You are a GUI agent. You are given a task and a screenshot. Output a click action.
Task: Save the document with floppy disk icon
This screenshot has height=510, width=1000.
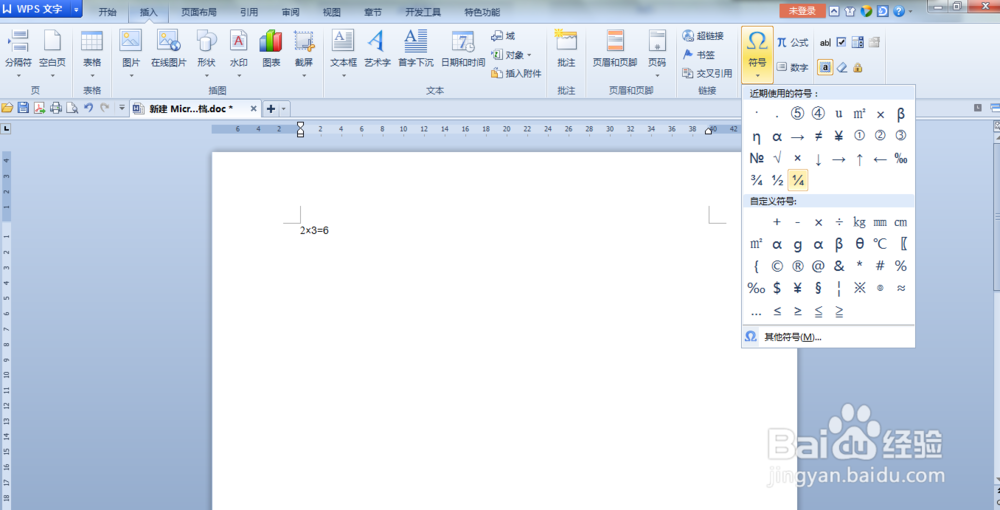[23, 108]
